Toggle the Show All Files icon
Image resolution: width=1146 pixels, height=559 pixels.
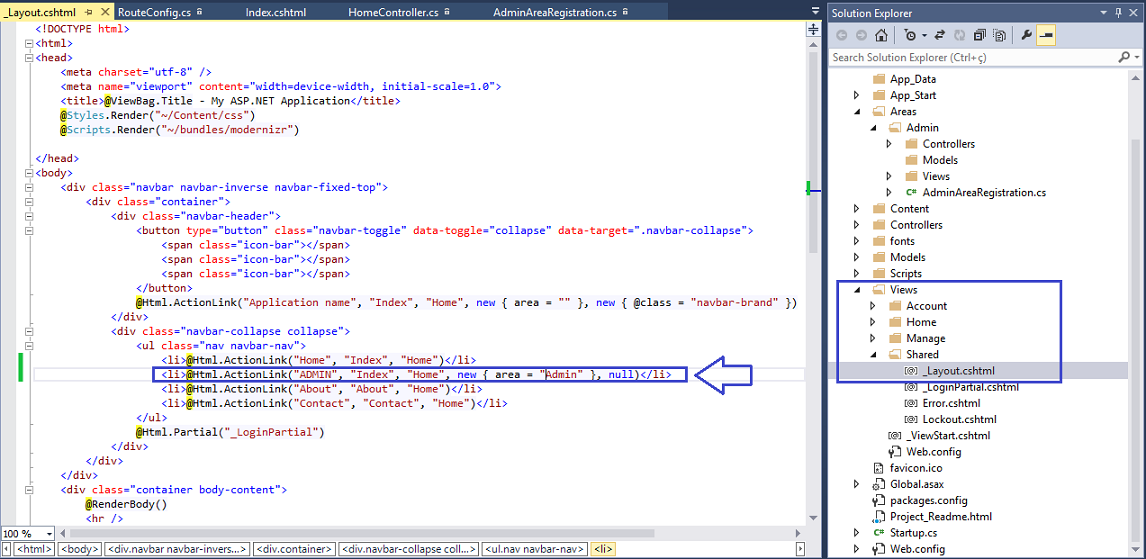point(1000,35)
